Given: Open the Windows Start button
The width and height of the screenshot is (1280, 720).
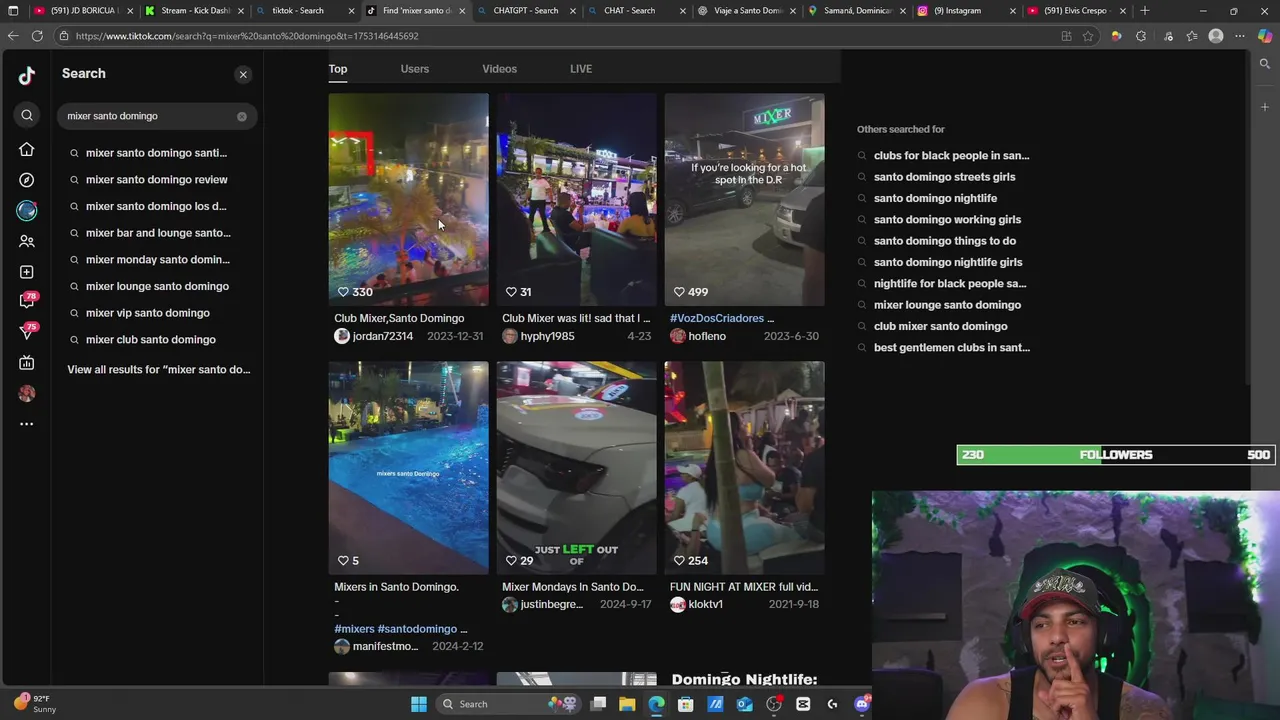Looking at the screenshot, I should (419, 704).
